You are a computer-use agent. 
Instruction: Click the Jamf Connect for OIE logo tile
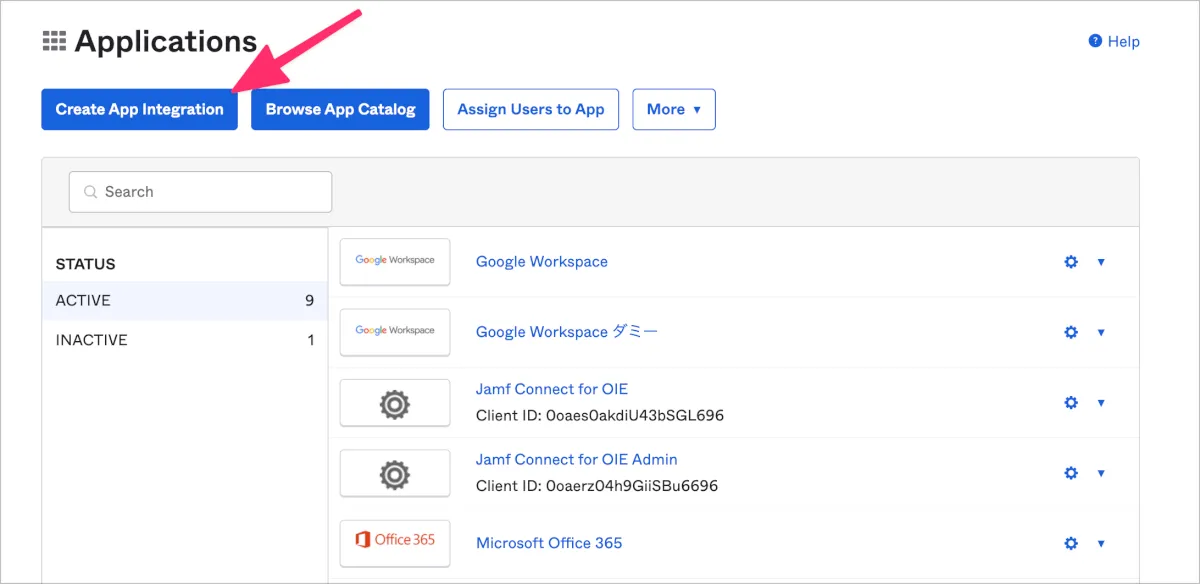[x=395, y=403]
